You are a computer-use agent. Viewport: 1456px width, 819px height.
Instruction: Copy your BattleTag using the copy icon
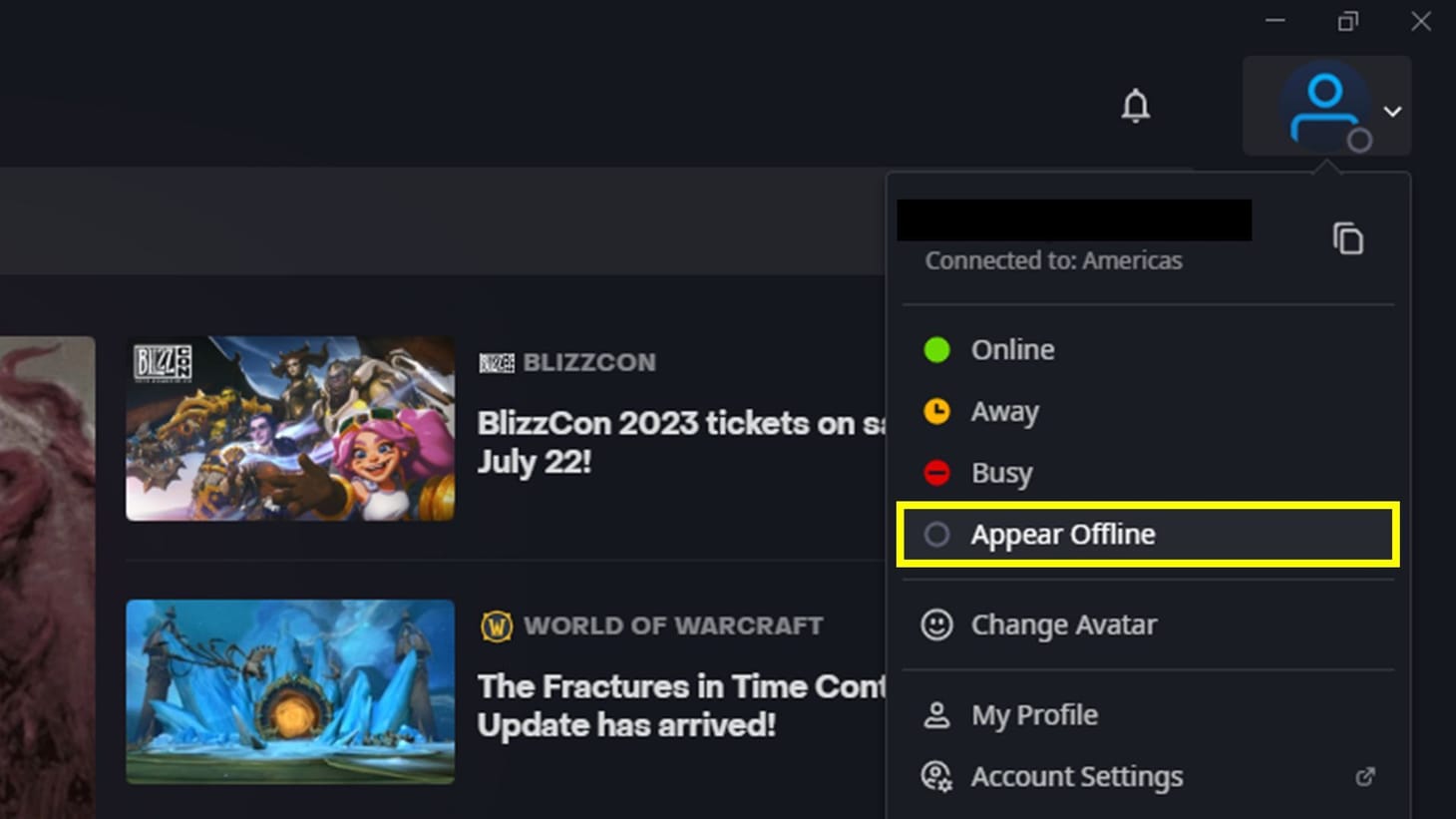click(x=1348, y=238)
